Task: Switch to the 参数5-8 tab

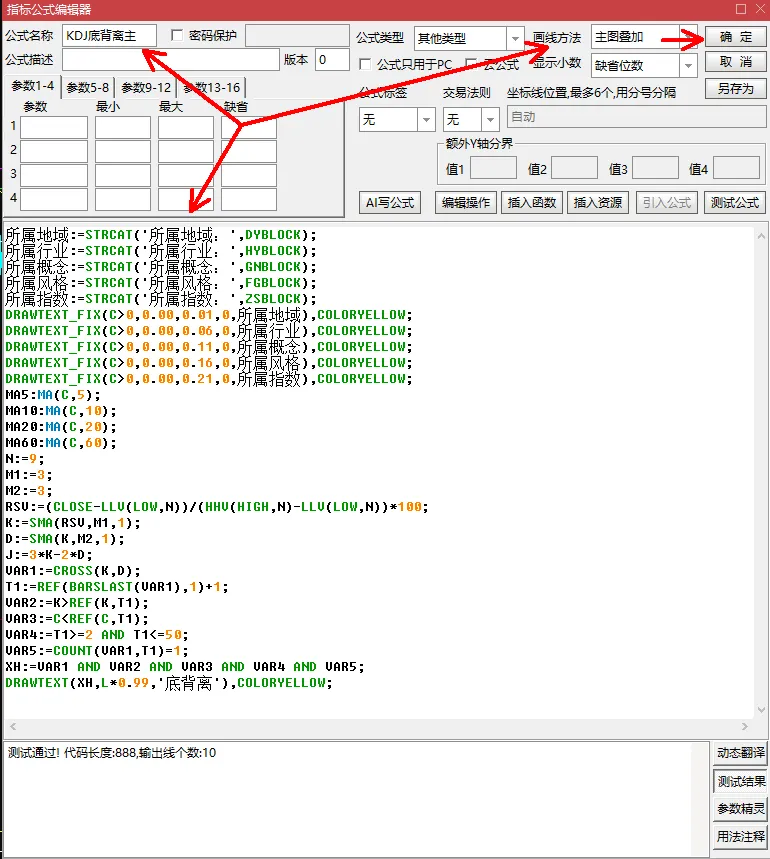Action: point(88,88)
